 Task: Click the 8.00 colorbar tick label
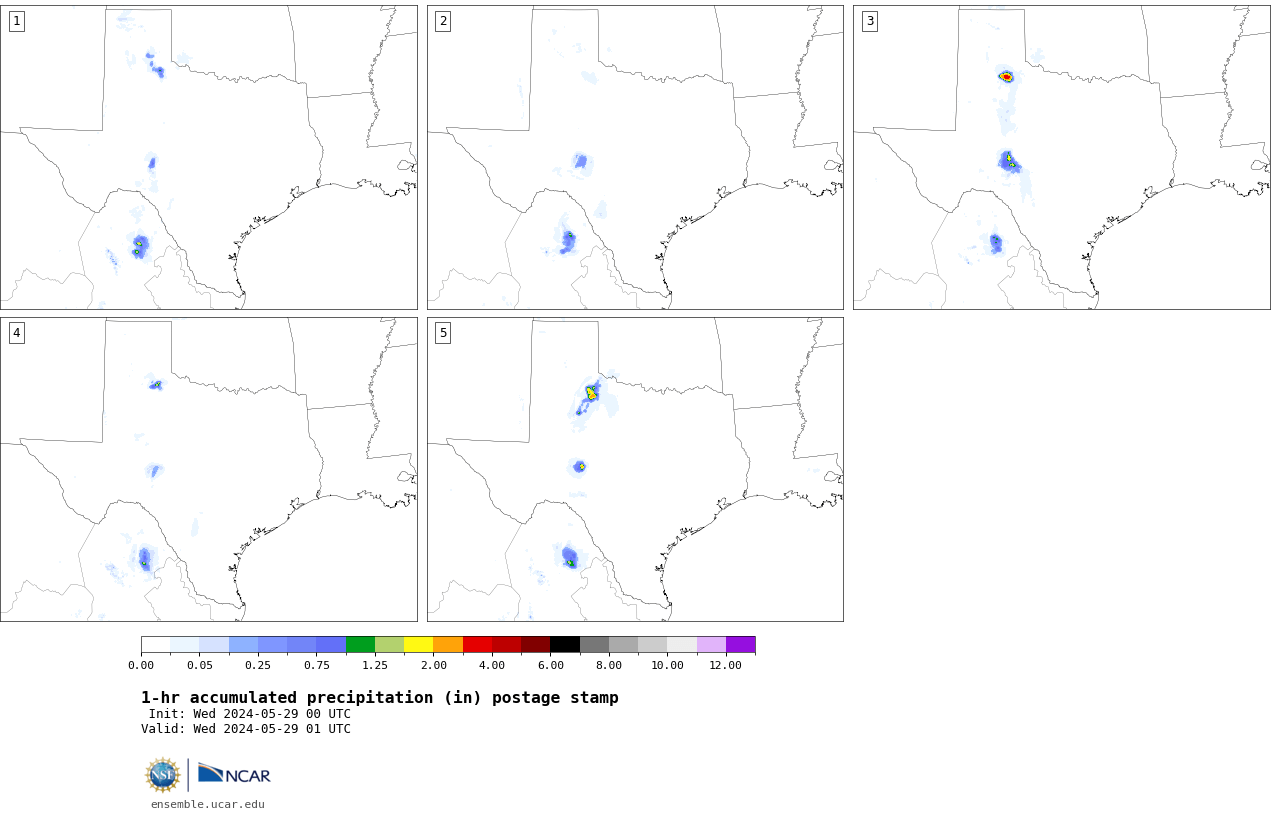pyautogui.click(x=609, y=665)
